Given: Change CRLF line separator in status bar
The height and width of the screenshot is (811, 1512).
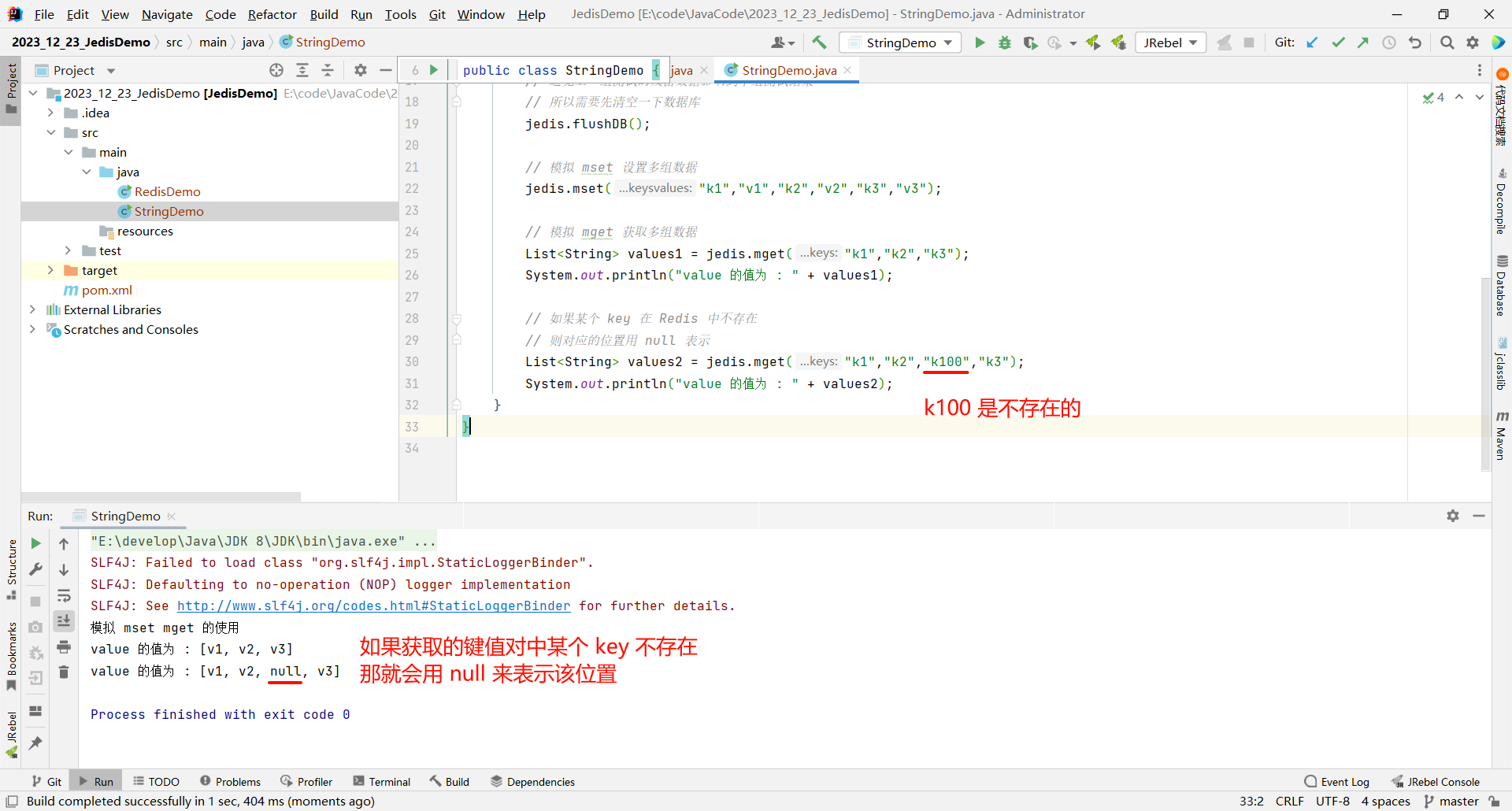Looking at the screenshot, I should [1289, 801].
